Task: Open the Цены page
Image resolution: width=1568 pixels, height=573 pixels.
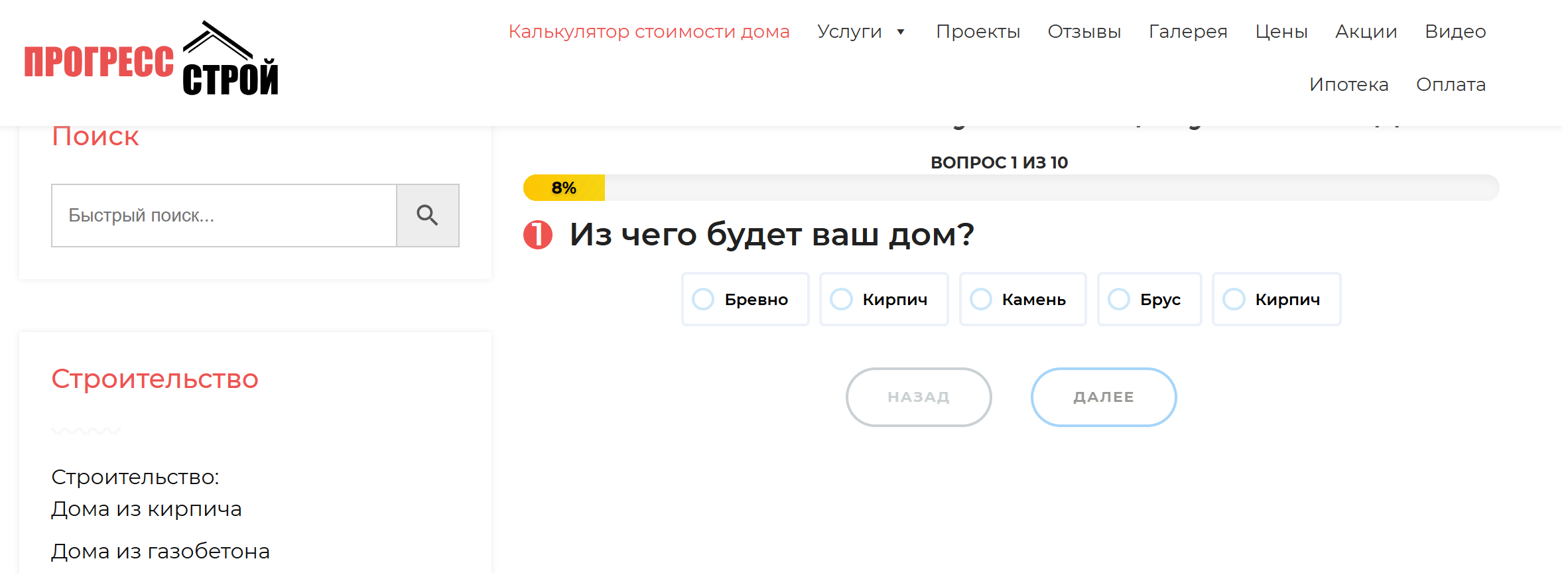Action: (x=1281, y=31)
